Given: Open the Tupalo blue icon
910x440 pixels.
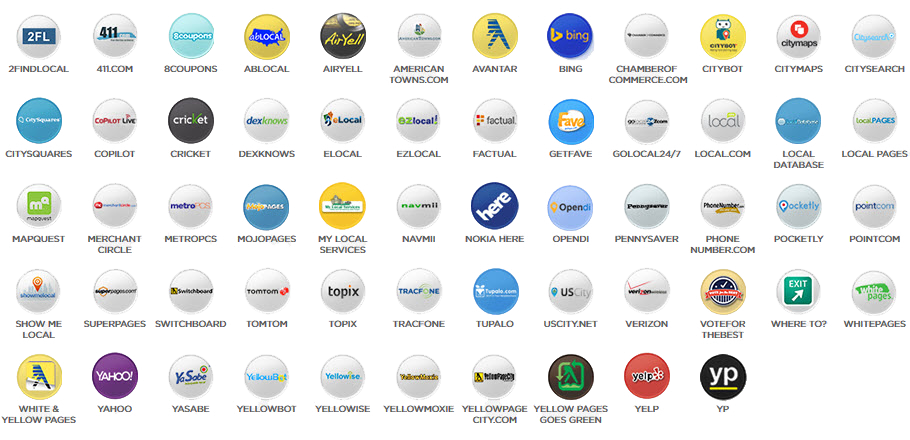Looking at the screenshot, I should pos(496,291).
